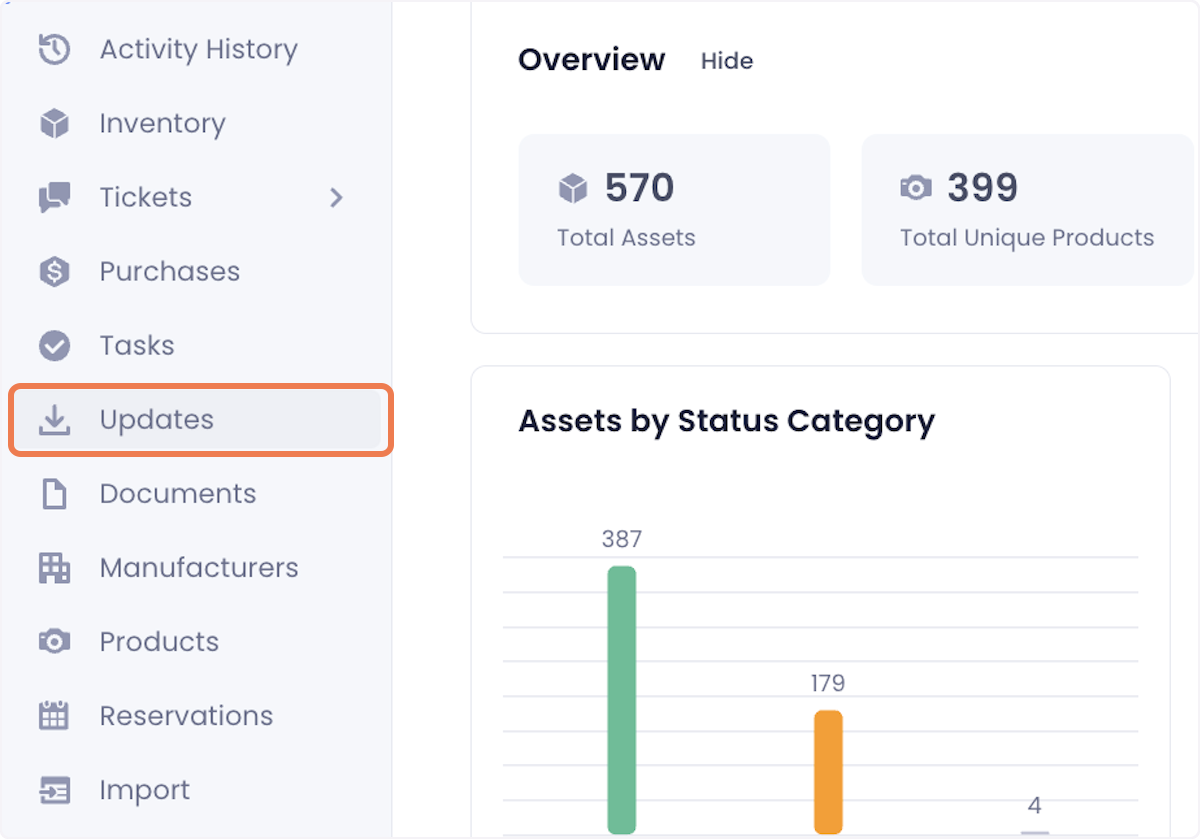1200x839 pixels.
Task: Hide the Overview section
Action: pos(727,61)
